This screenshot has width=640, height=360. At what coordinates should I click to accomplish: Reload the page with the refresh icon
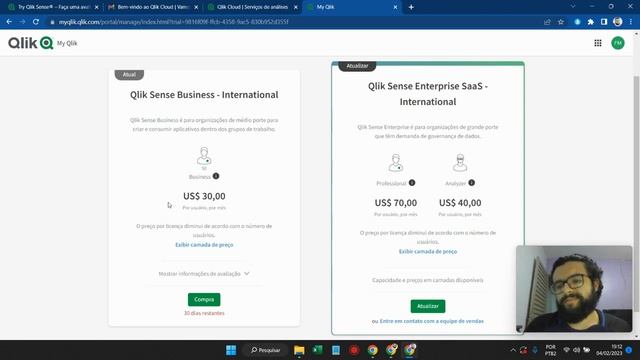click(36, 22)
